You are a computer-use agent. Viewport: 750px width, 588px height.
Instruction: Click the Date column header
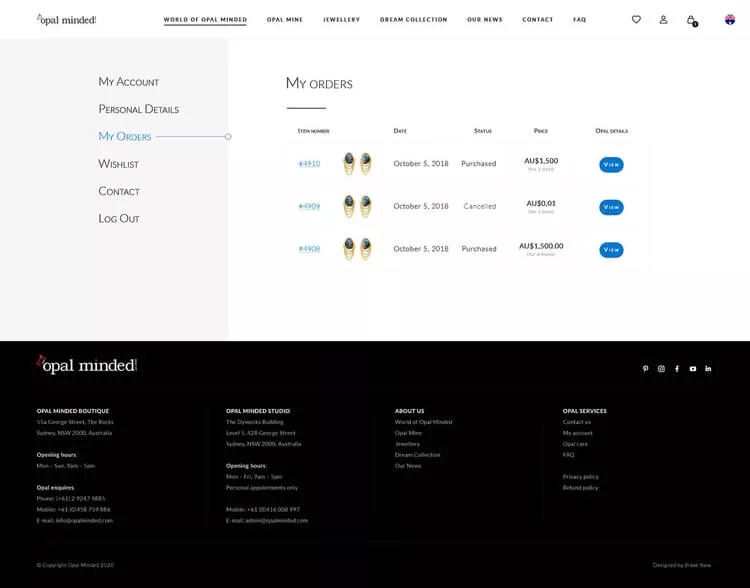tap(400, 131)
